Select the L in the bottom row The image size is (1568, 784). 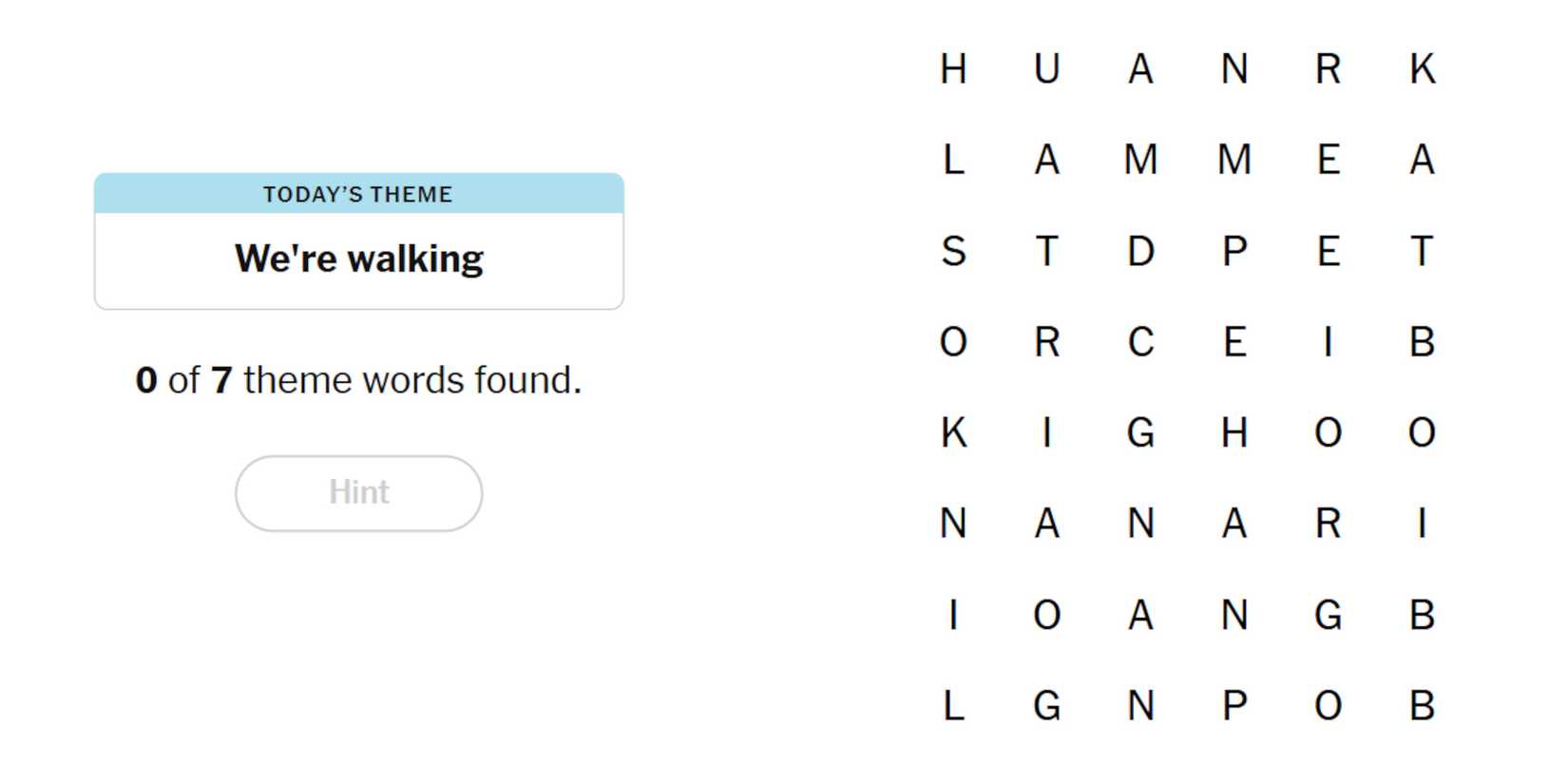click(953, 706)
